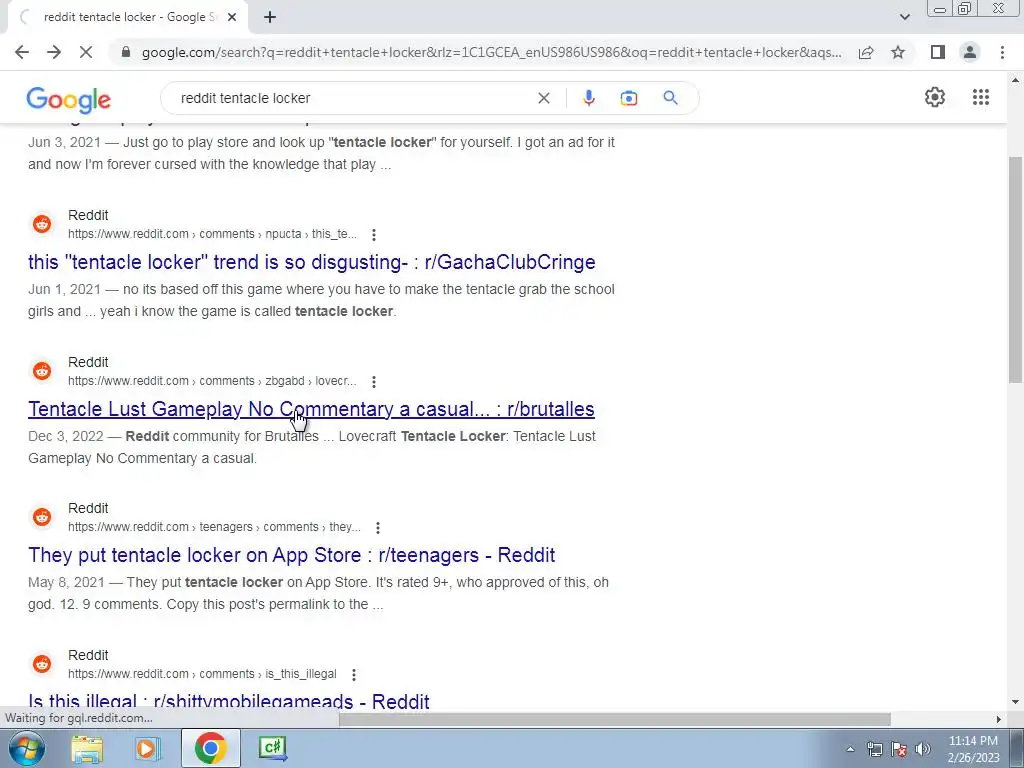Click the May 8, 2021 result snippet
1024x768 pixels.
coord(319,593)
